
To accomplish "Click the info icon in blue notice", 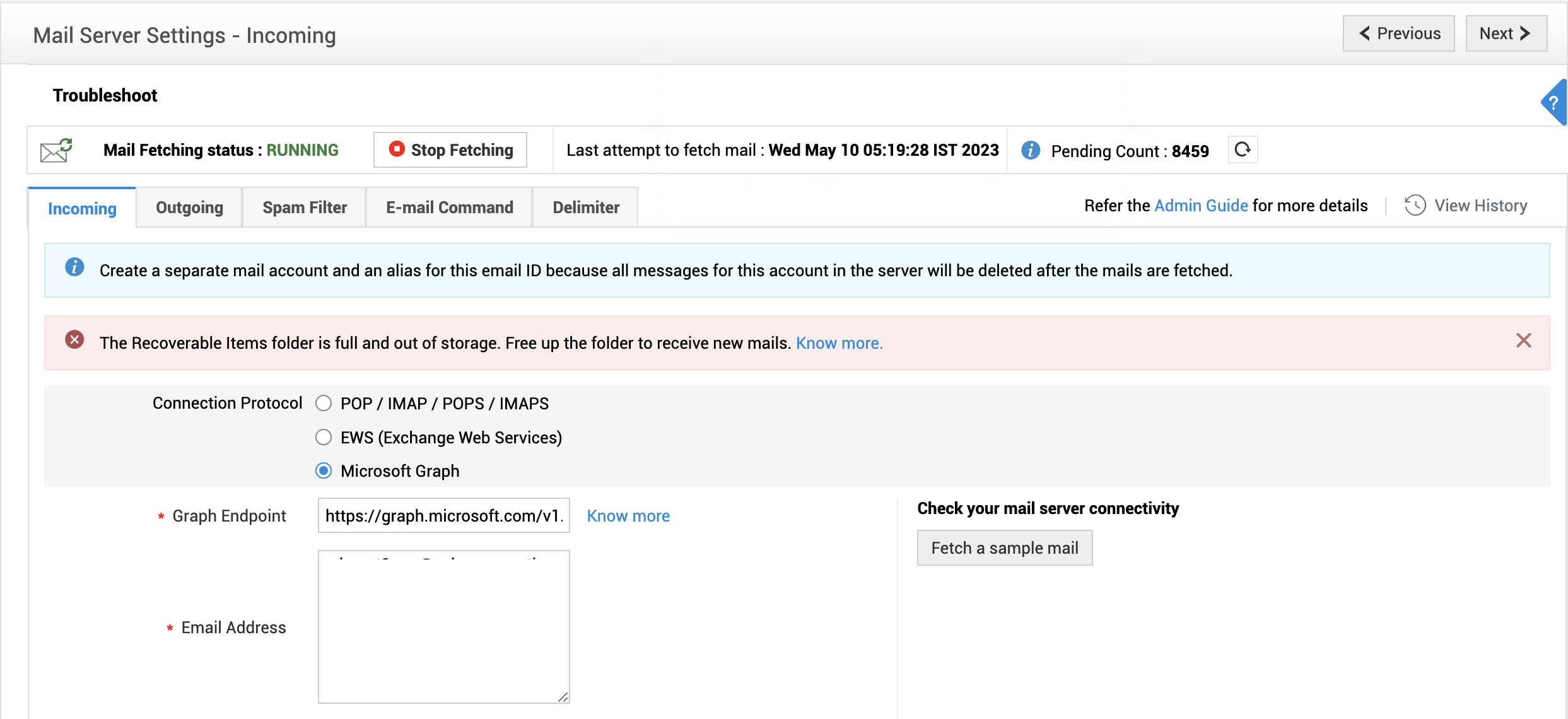I will pyautogui.click(x=74, y=267).
